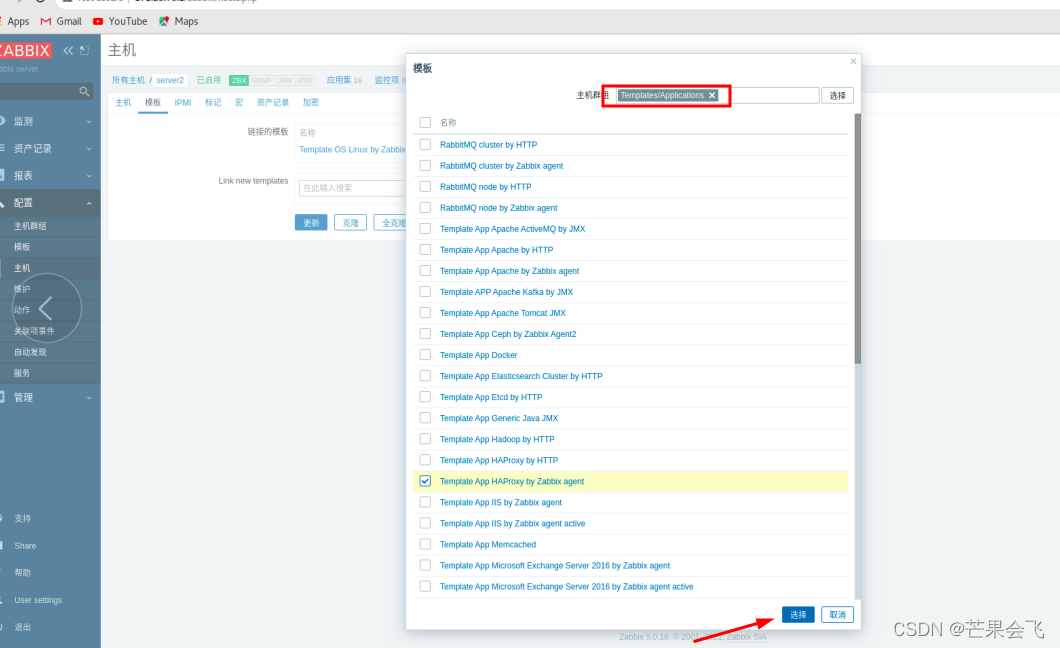The width and height of the screenshot is (1060, 648).
Task: Click the dialog's vertical scrollbar
Action: [858, 239]
